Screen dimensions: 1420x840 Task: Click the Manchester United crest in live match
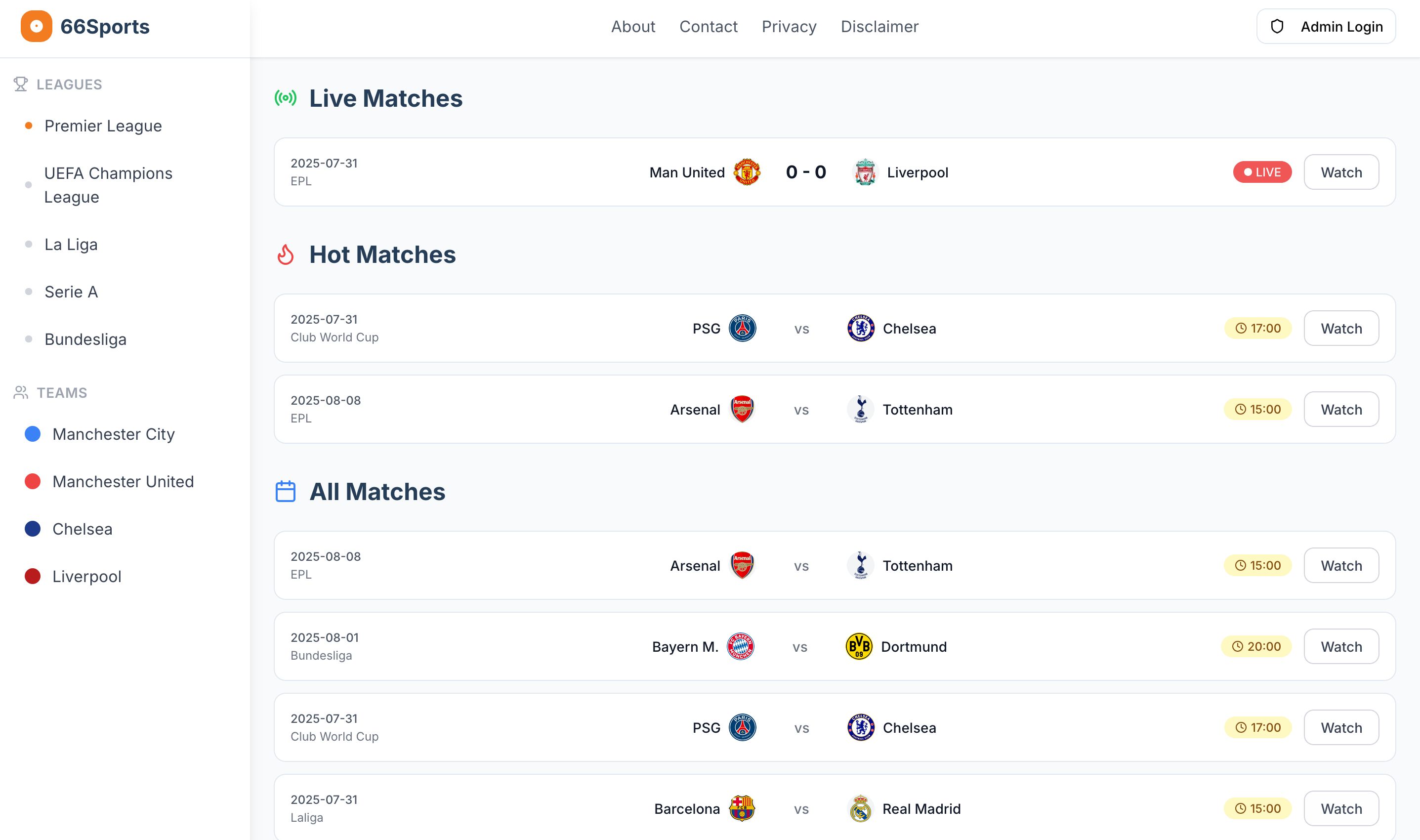point(747,172)
